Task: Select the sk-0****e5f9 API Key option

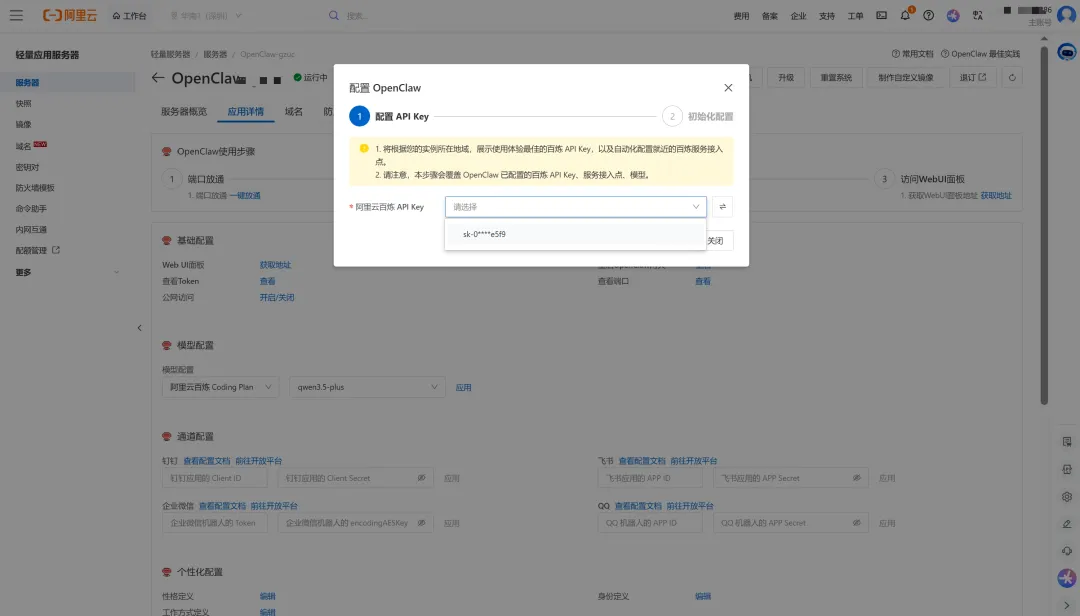Action: 576,234
